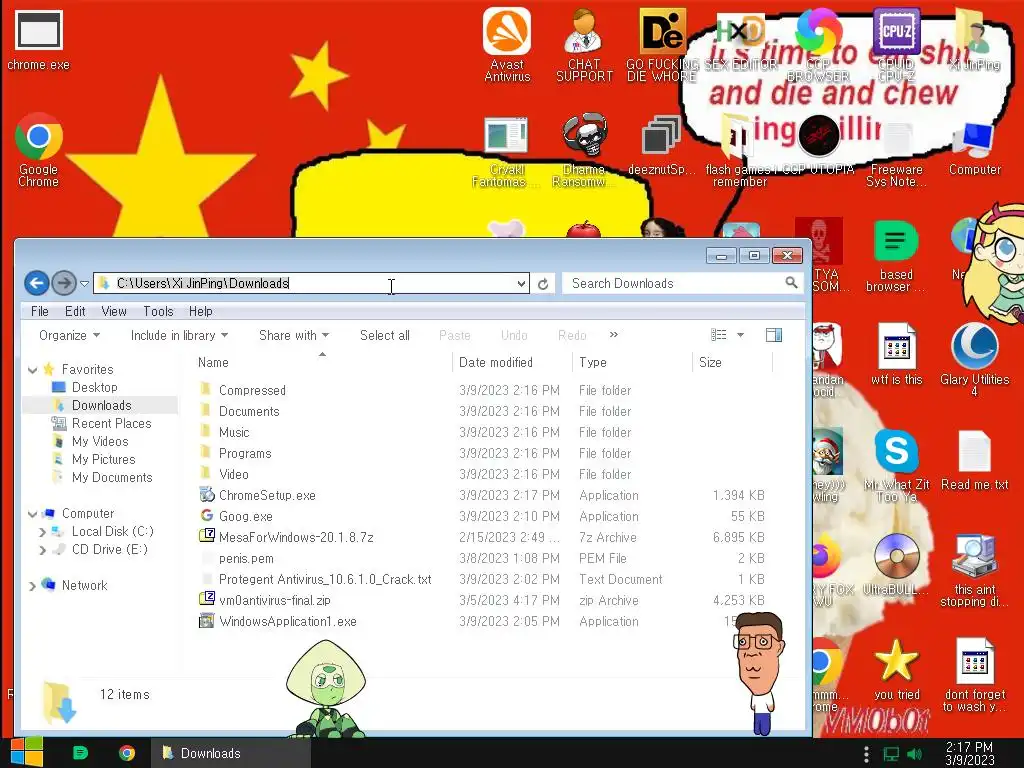The width and height of the screenshot is (1024, 768).
Task: Select My Pictures under Favorites
Action: point(103,459)
